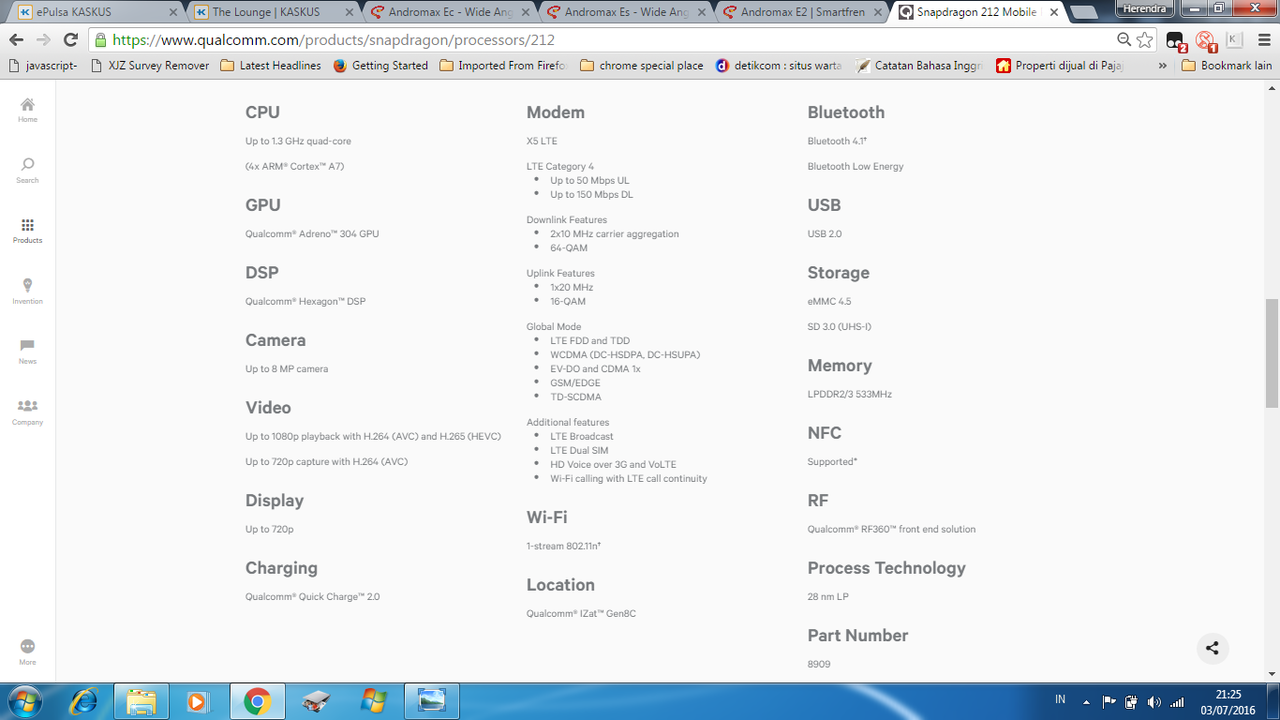Click the 'Up to 8 MP camera' text
The height and width of the screenshot is (720, 1280).
(287, 369)
